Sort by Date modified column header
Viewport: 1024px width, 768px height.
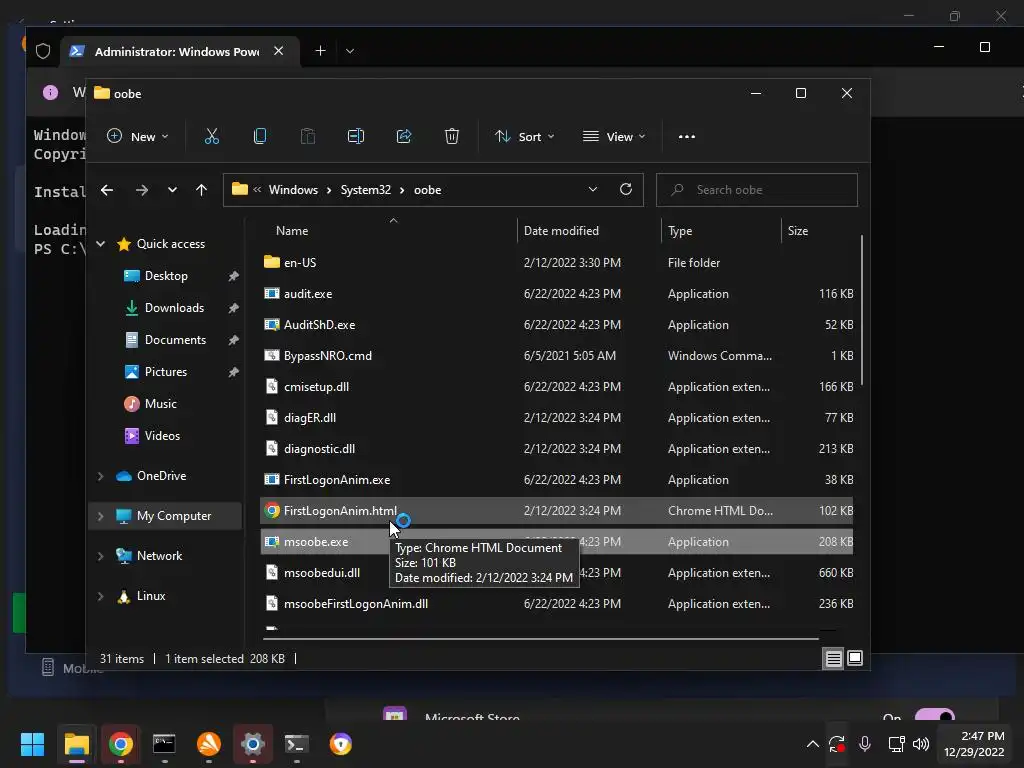click(561, 231)
